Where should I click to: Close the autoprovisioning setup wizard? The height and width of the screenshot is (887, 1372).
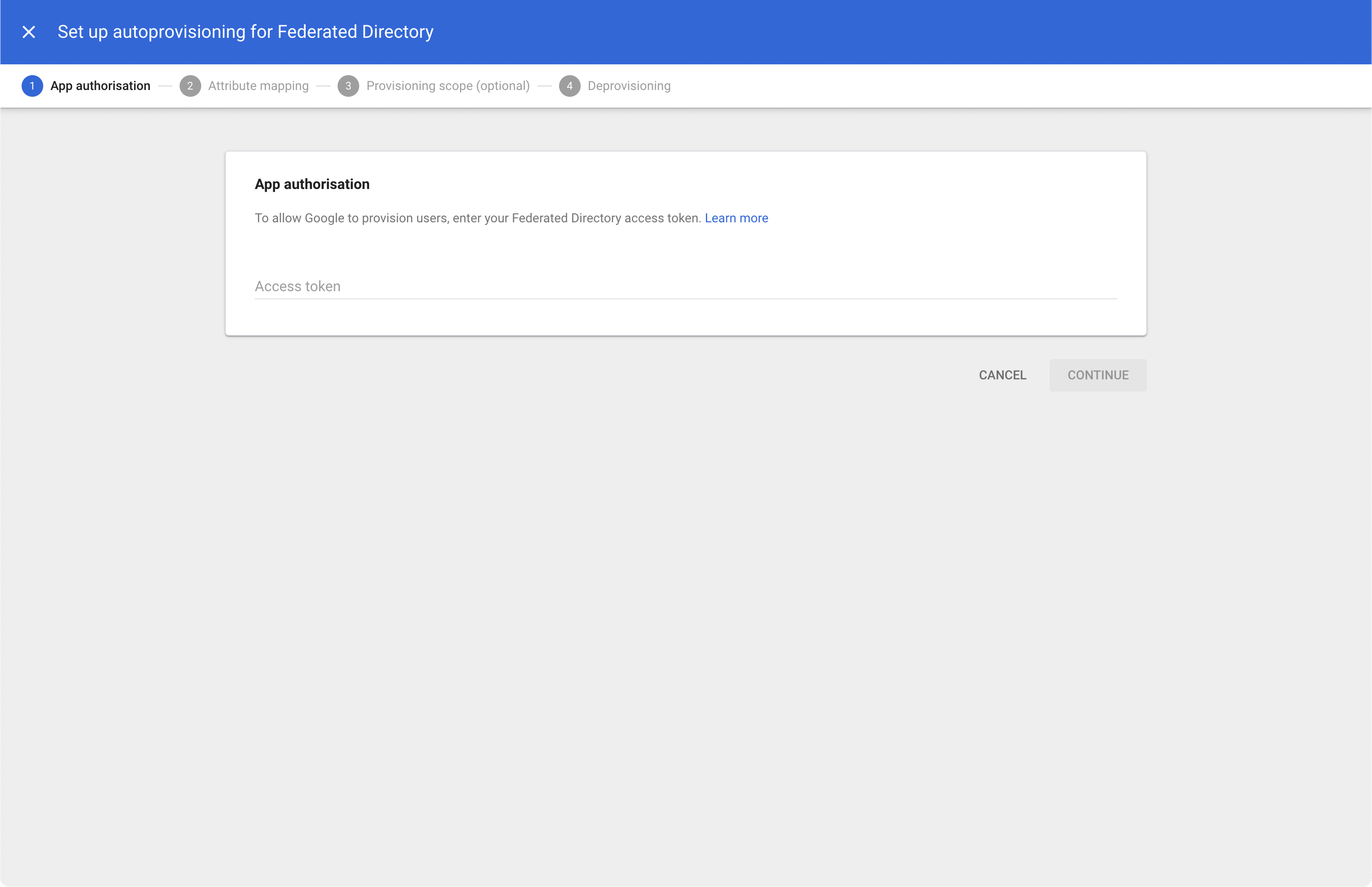[x=28, y=32]
